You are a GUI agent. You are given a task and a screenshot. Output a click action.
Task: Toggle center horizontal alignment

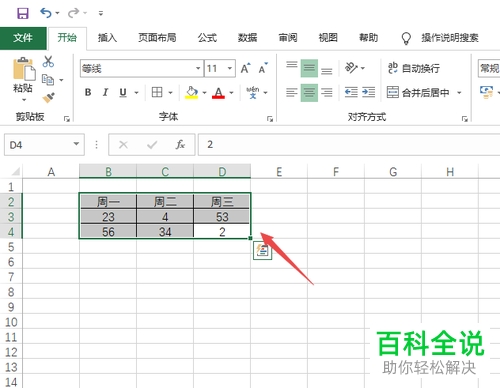coord(309,92)
